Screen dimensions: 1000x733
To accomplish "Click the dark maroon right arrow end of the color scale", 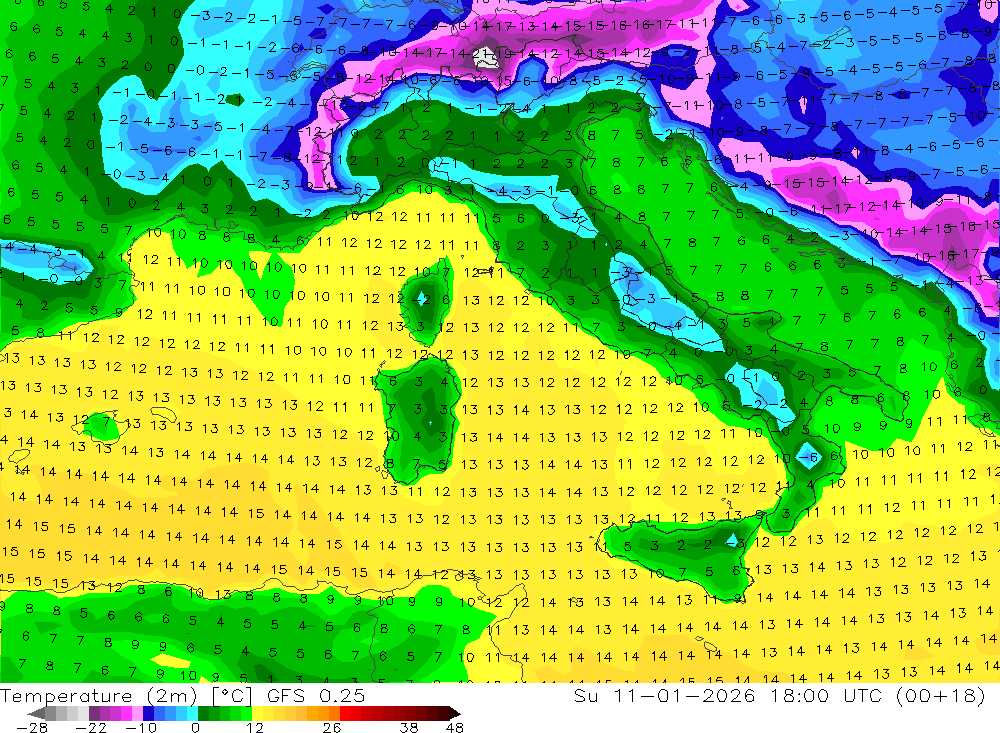I will [x=455, y=713].
